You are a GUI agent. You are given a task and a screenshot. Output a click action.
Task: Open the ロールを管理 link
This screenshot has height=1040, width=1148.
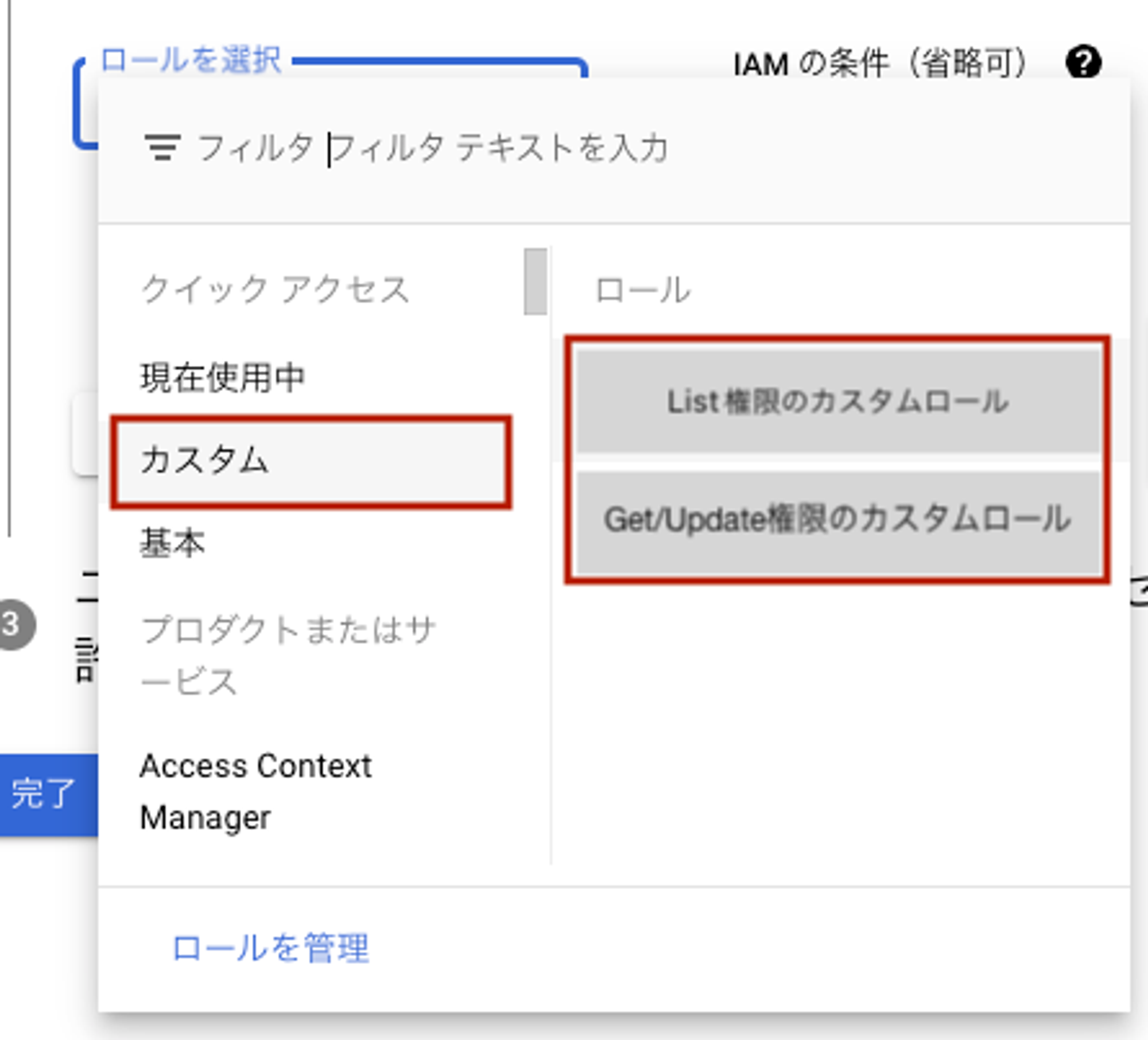[270, 948]
